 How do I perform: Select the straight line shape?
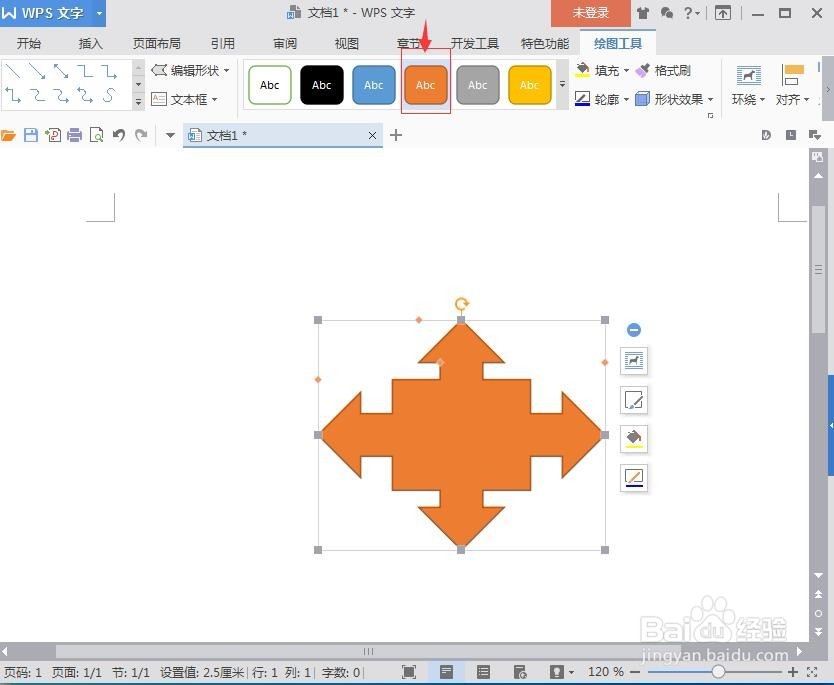point(12,70)
